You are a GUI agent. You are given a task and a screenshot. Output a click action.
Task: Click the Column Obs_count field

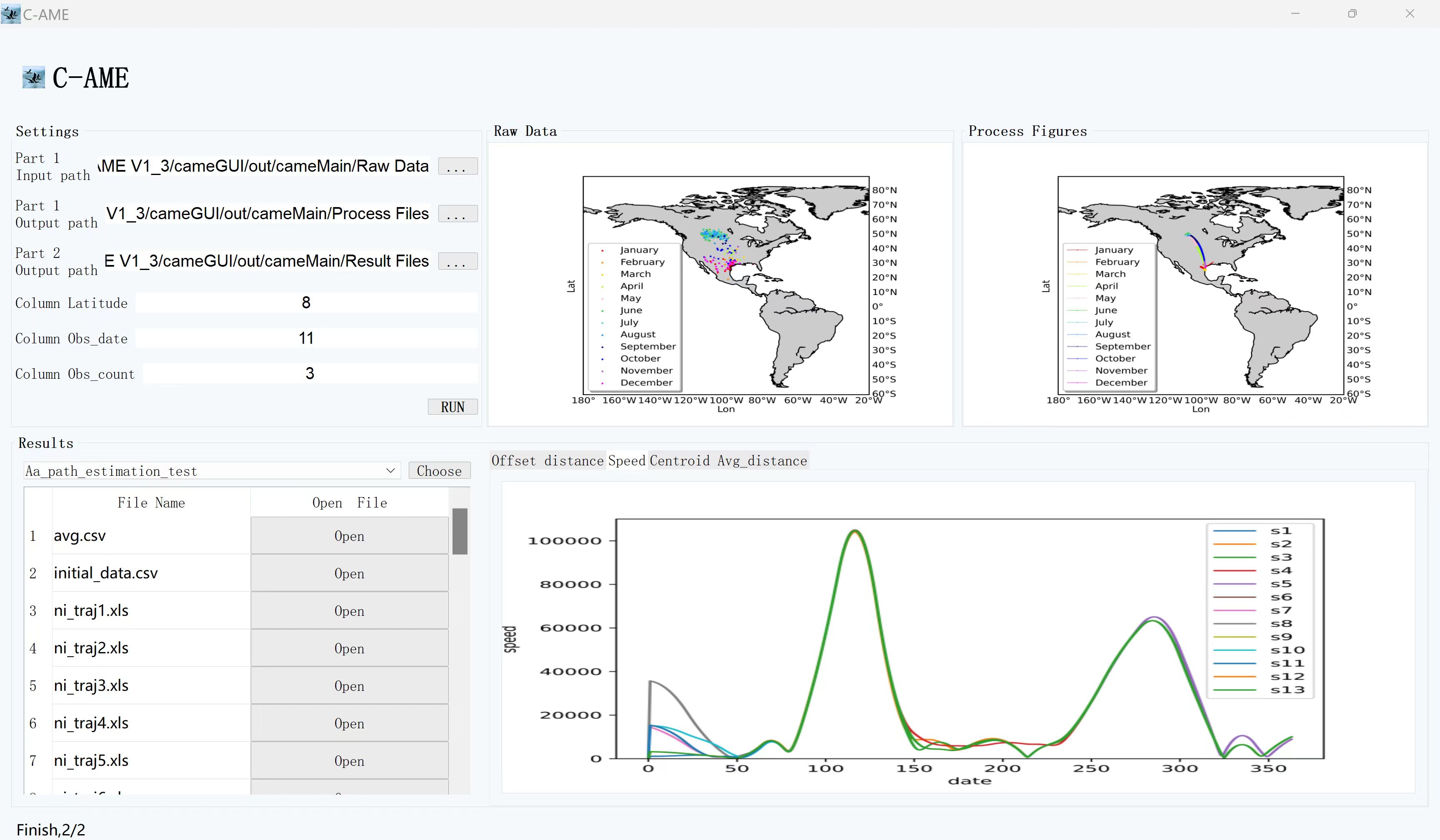pos(310,374)
